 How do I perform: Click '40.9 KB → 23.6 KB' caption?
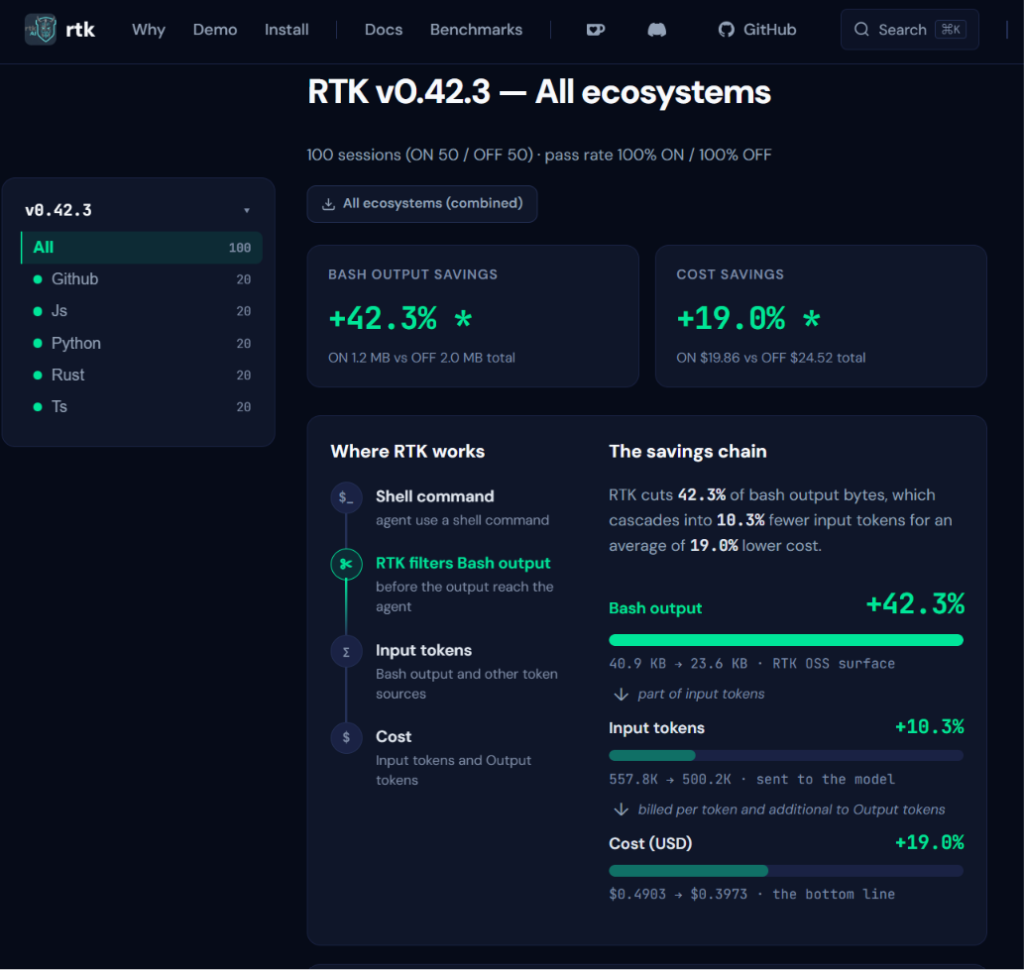coord(678,664)
